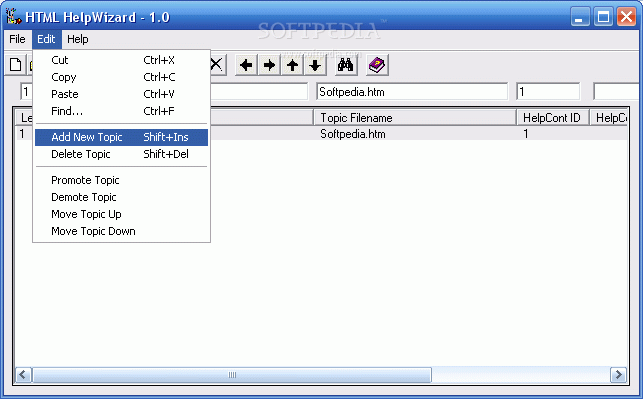Click the X delete toolbar icon
643x399 pixels.
[x=217, y=65]
